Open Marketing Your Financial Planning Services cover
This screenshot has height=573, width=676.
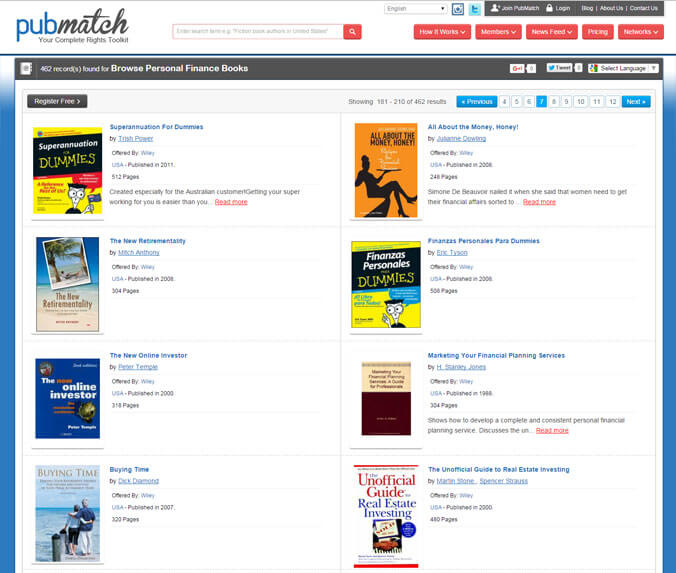click(386, 398)
